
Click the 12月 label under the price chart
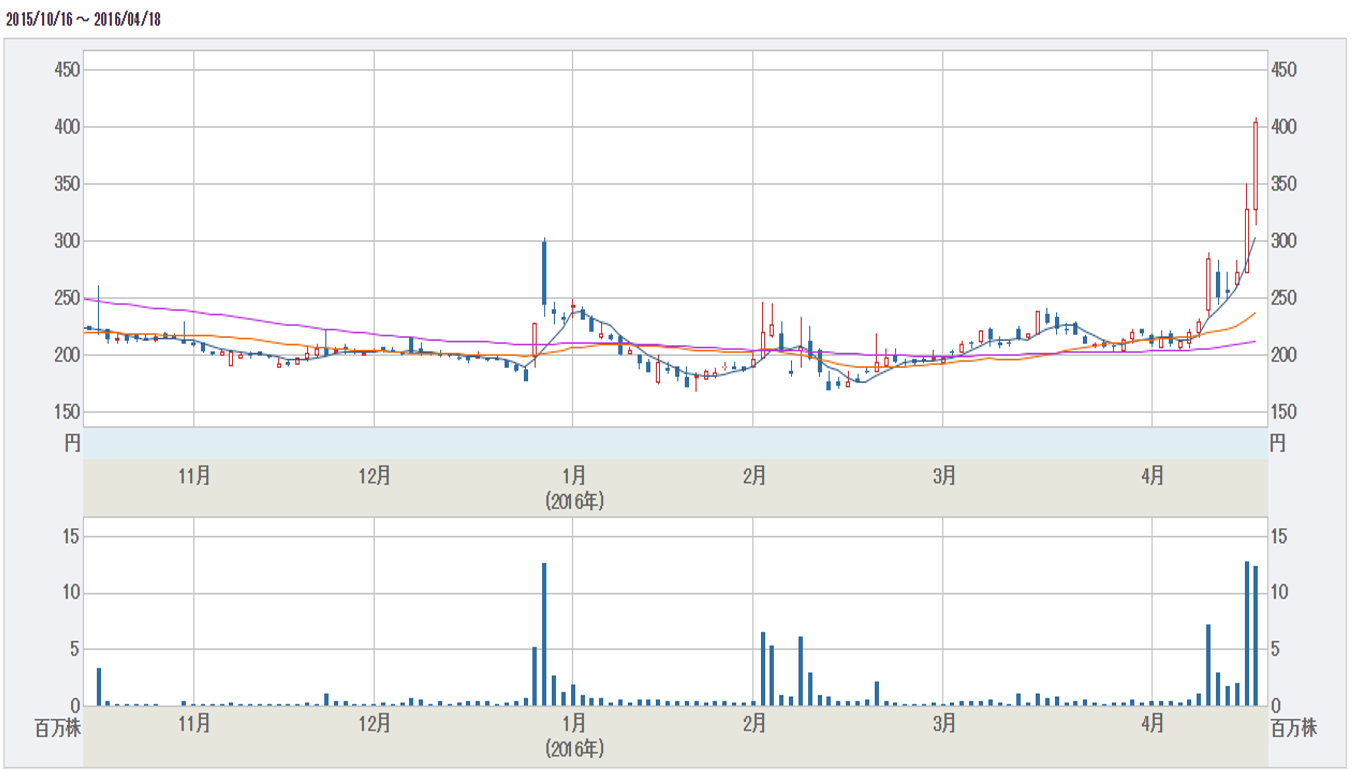tap(374, 476)
